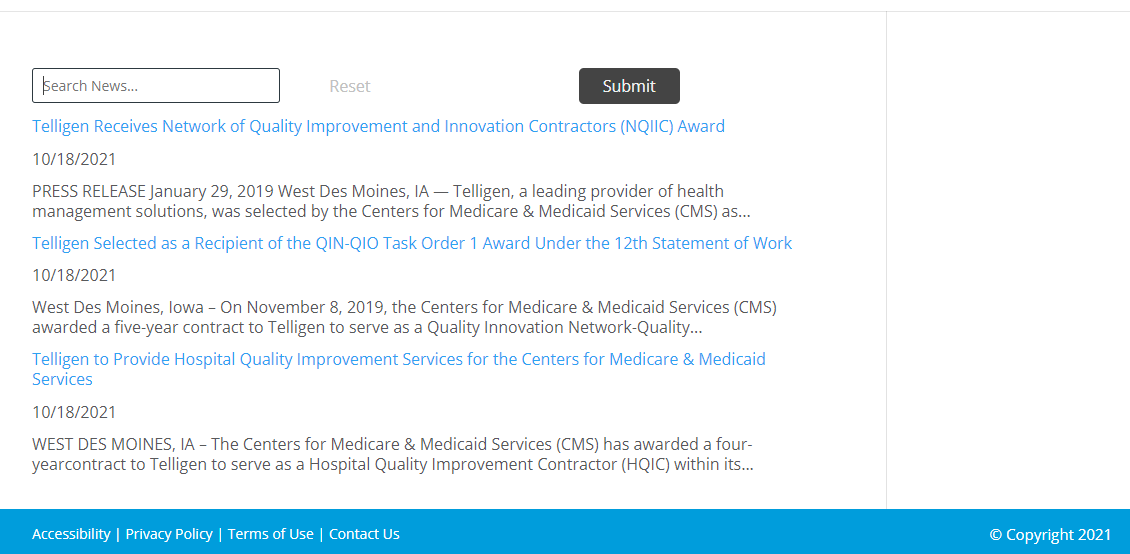This screenshot has width=1130, height=554.
Task: Open the Hospital Quality Improvement Services article
Action: click(399, 369)
